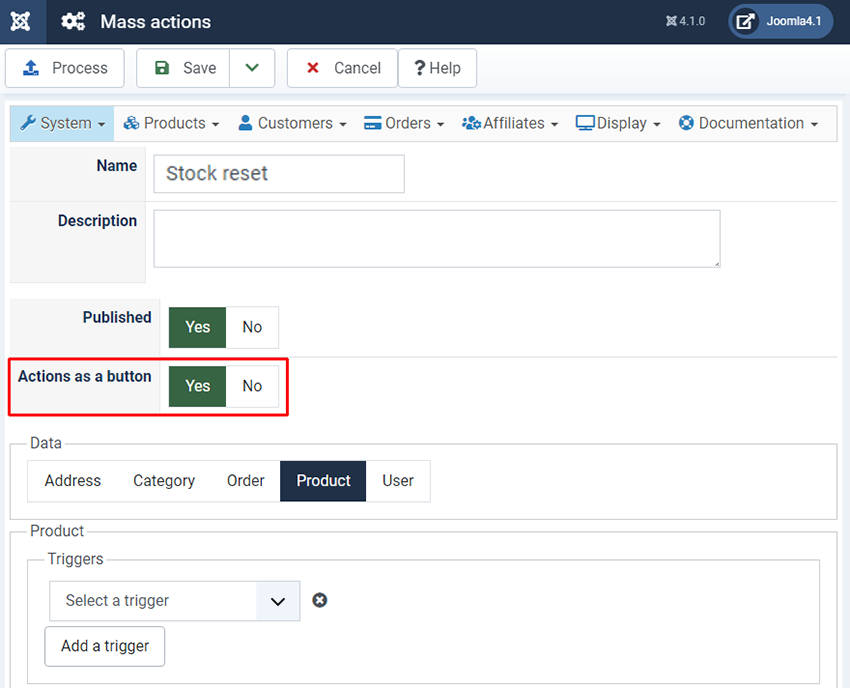Click the Help question mark icon

click(420, 68)
